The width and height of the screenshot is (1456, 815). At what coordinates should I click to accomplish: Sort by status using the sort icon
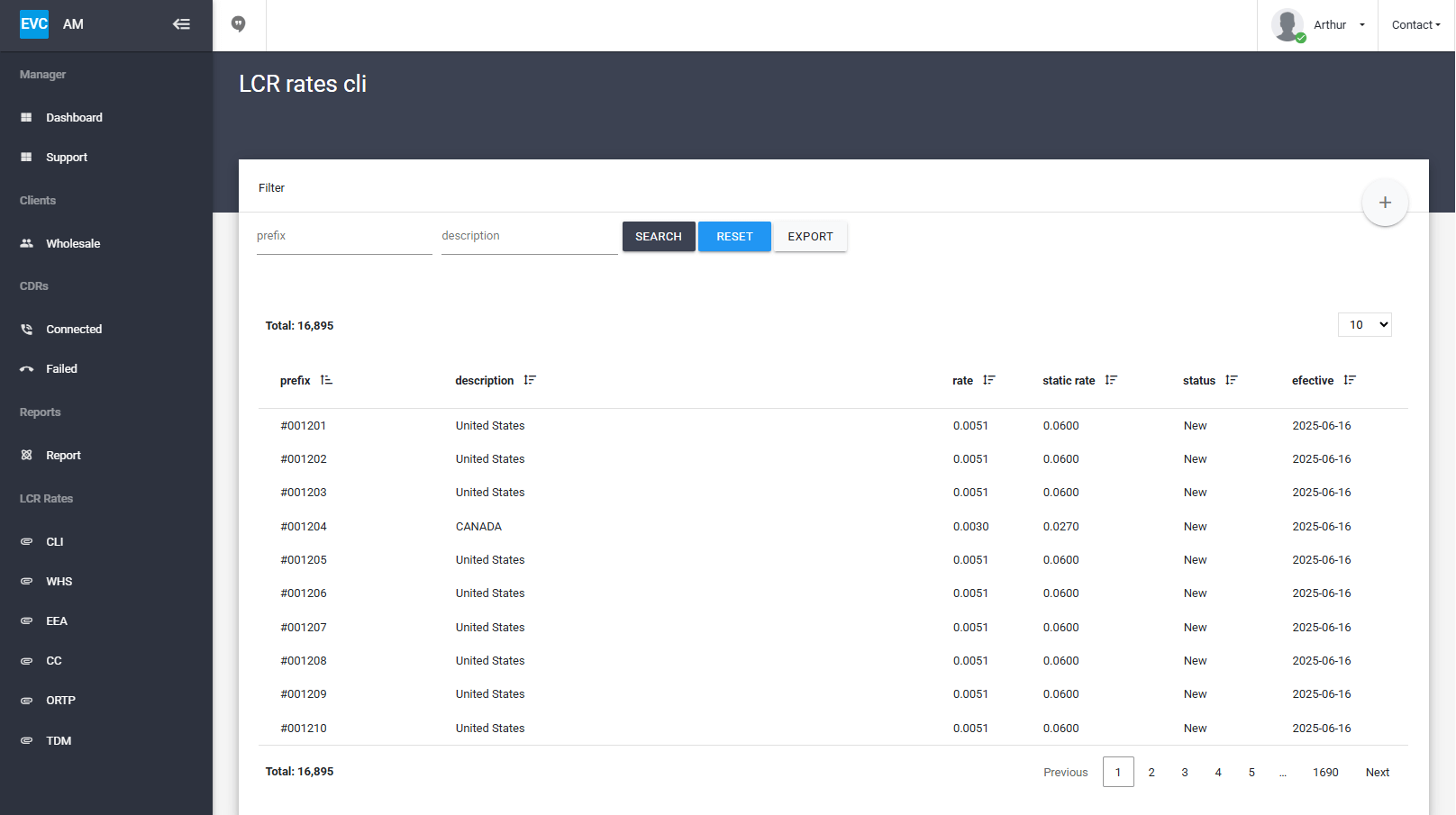tap(1231, 380)
